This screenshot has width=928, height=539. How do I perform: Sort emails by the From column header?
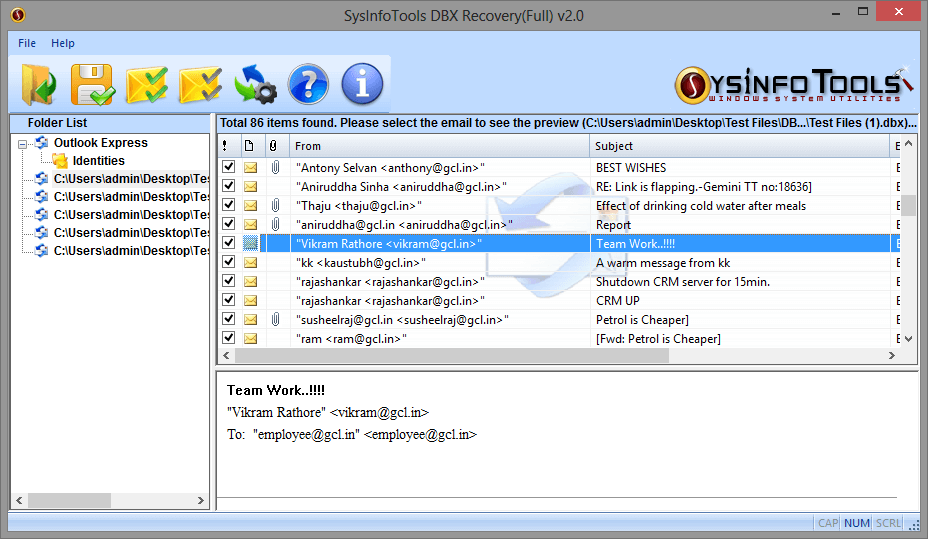(439, 146)
